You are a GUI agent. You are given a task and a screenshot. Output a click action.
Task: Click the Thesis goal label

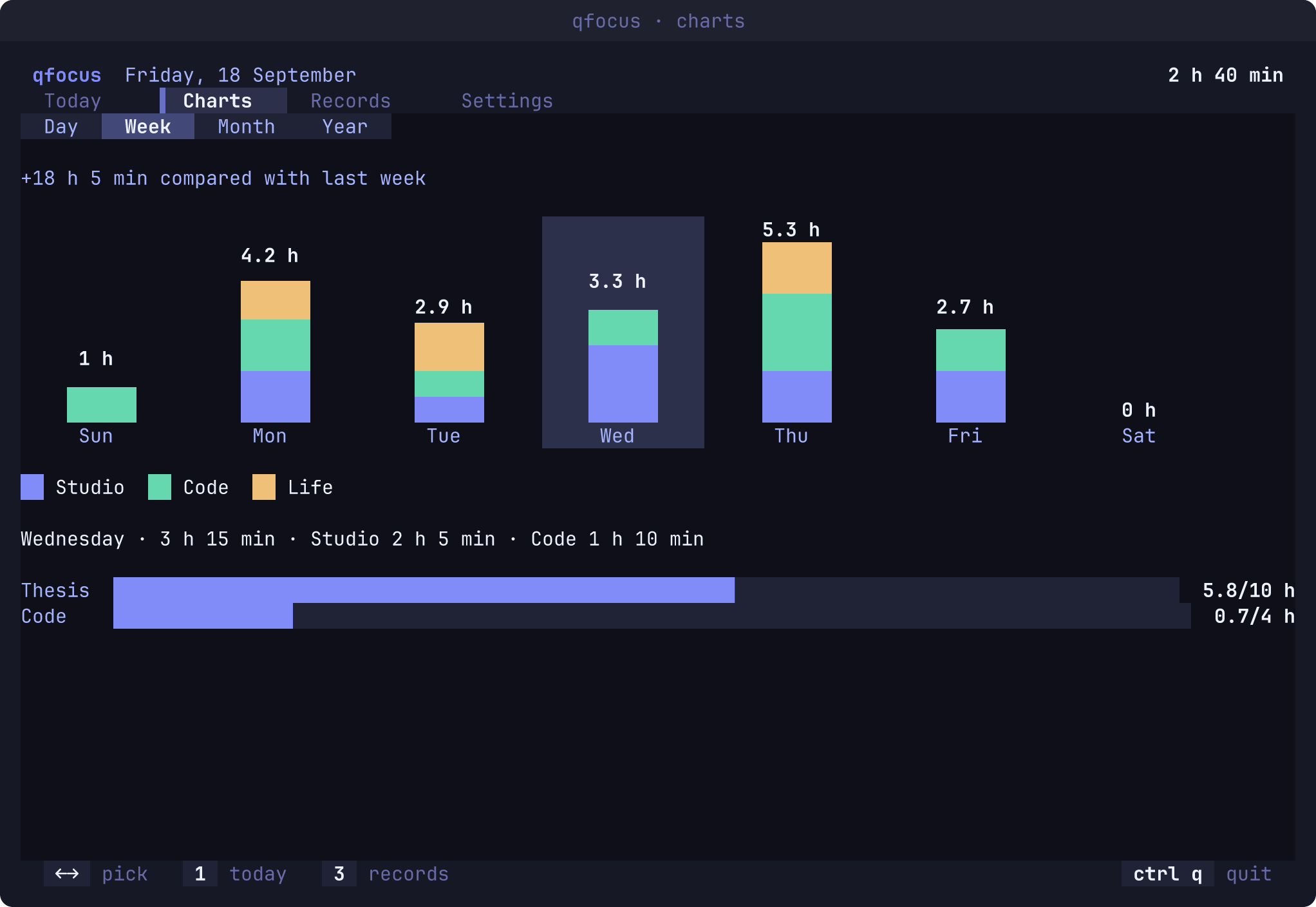pos(55,591)
